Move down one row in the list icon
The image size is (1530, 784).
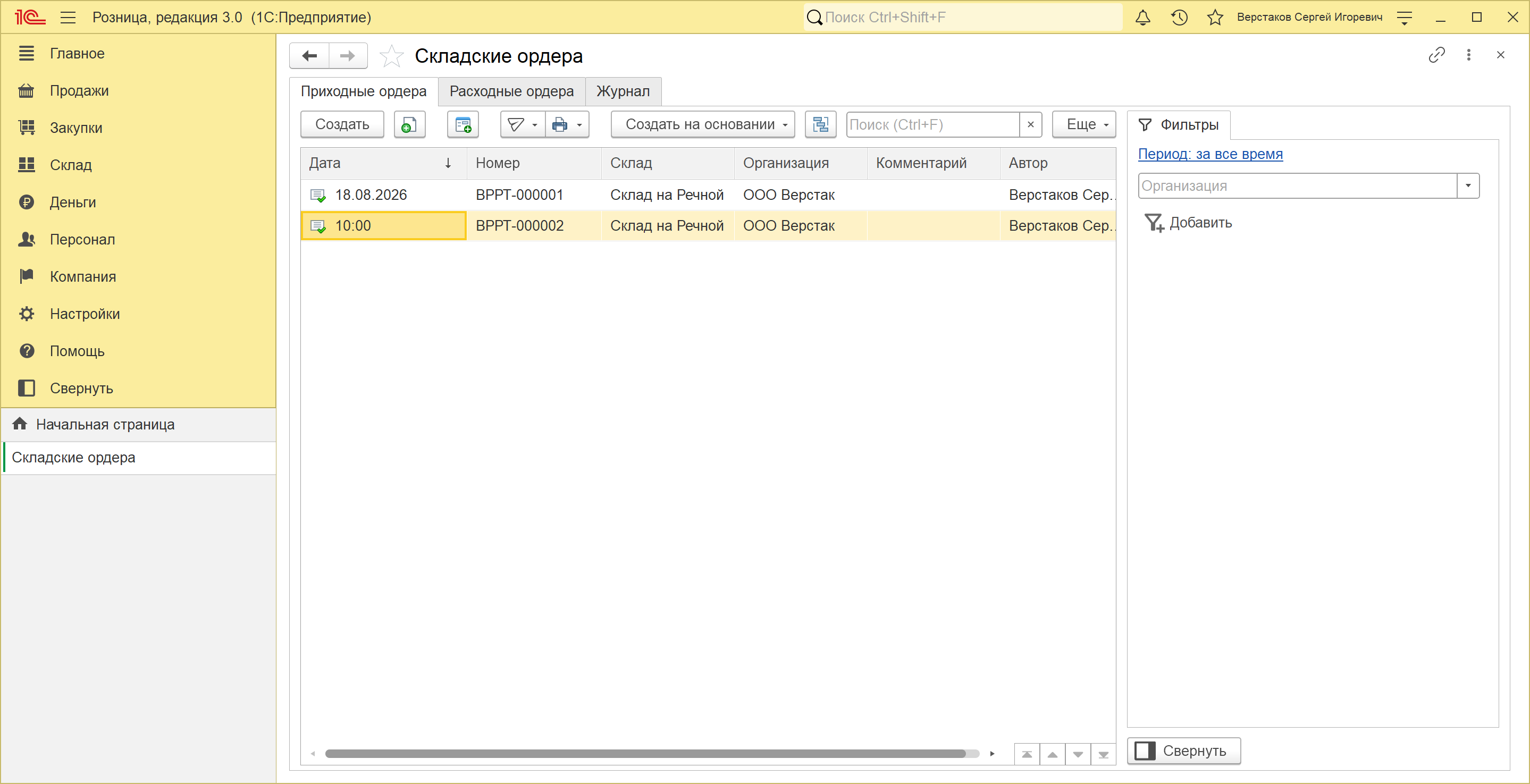[1078, 754]
